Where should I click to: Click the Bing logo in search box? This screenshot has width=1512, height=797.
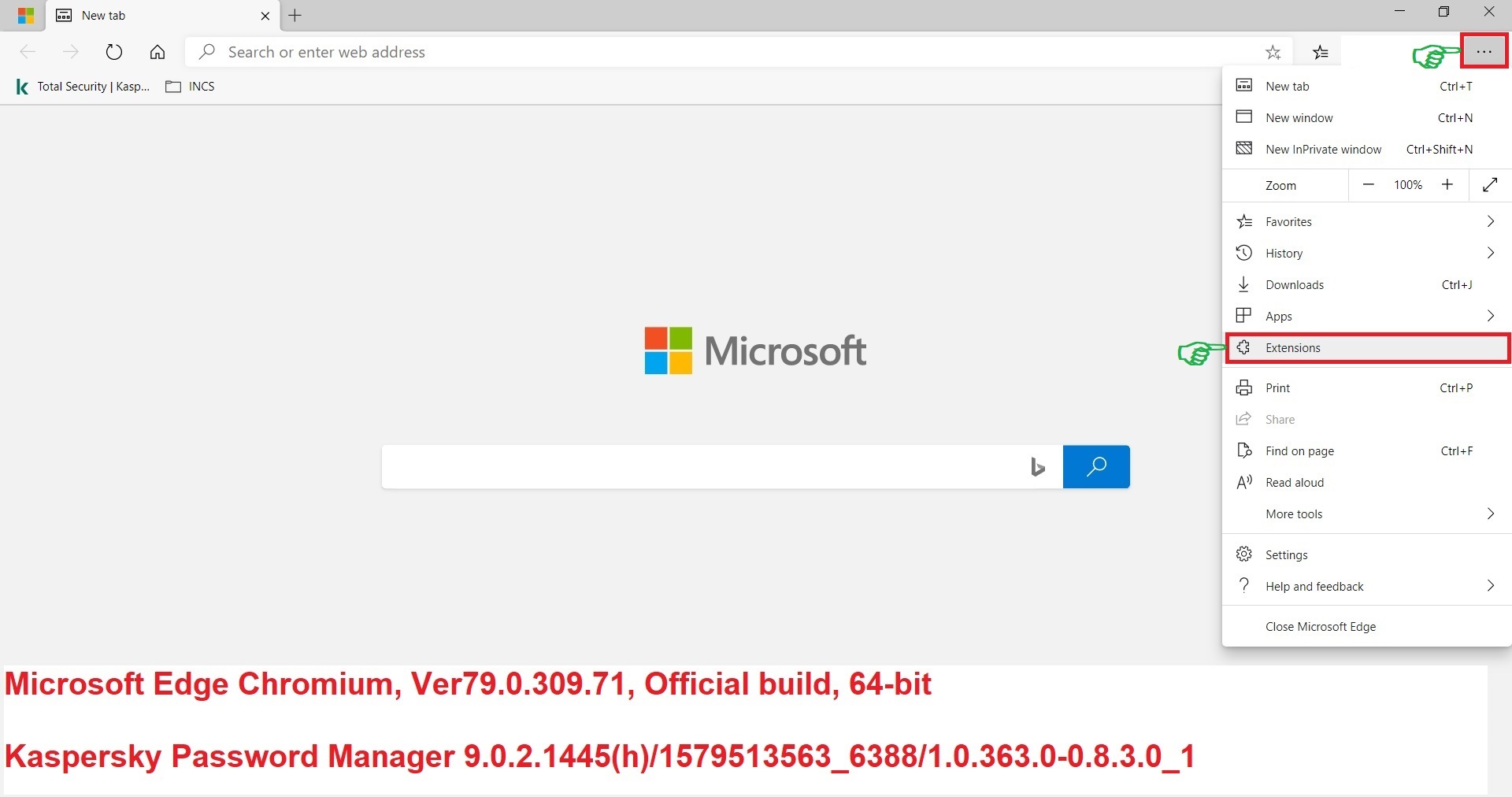[x=1038, y=467]
